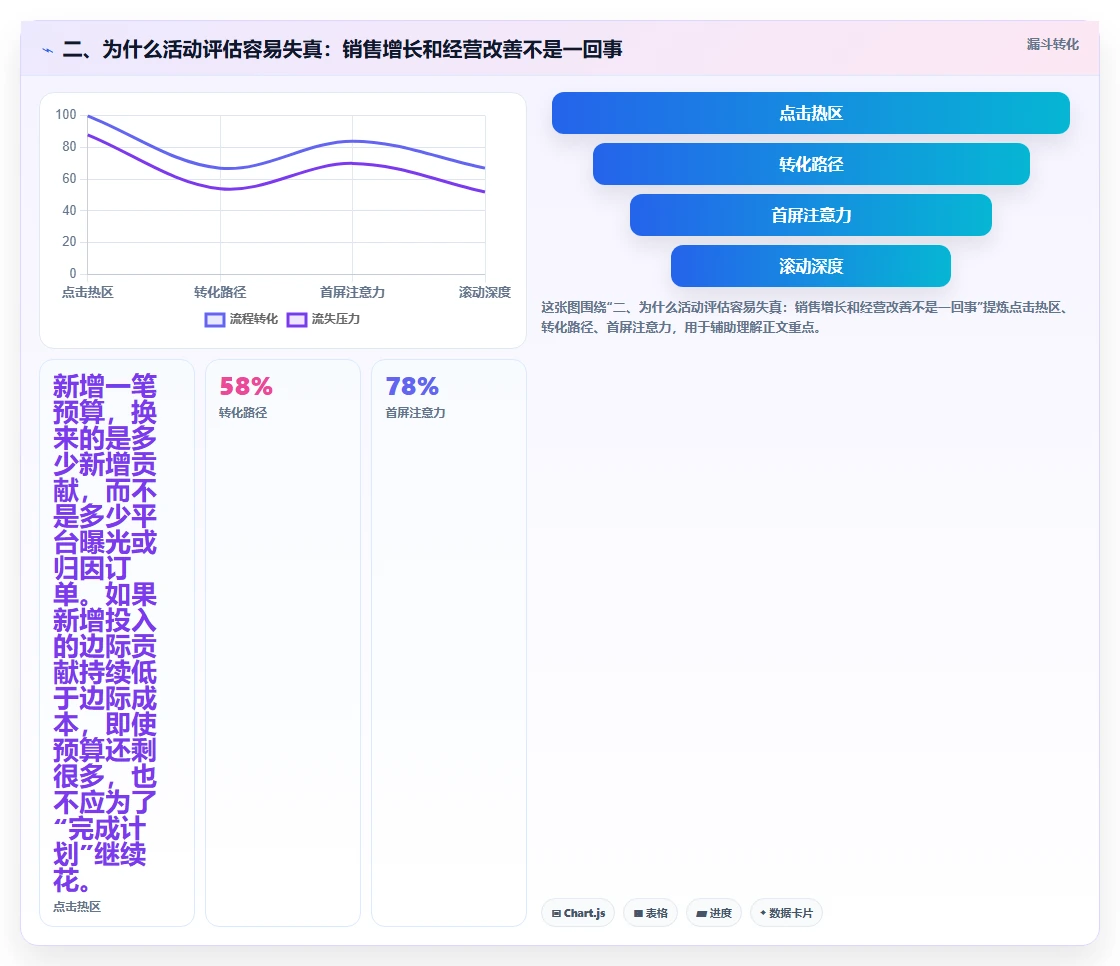Select the 首屏注意力 funnel bar
1120x966 pixels.
tap(811, 215)
